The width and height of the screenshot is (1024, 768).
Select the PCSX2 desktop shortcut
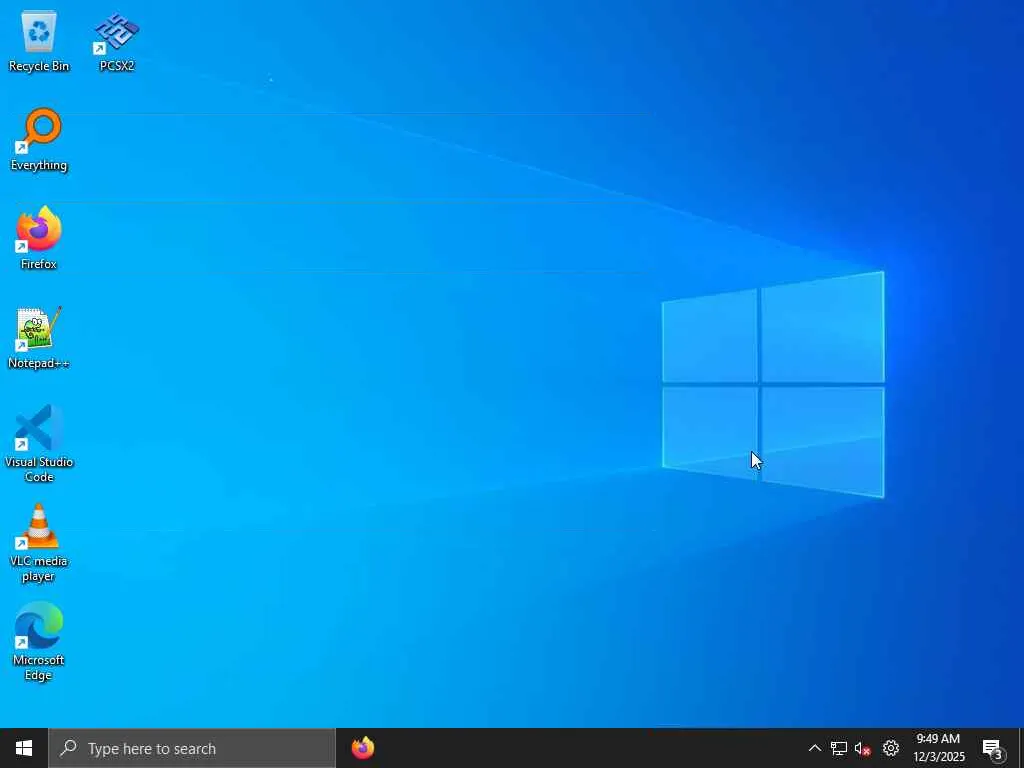(116, 40)
